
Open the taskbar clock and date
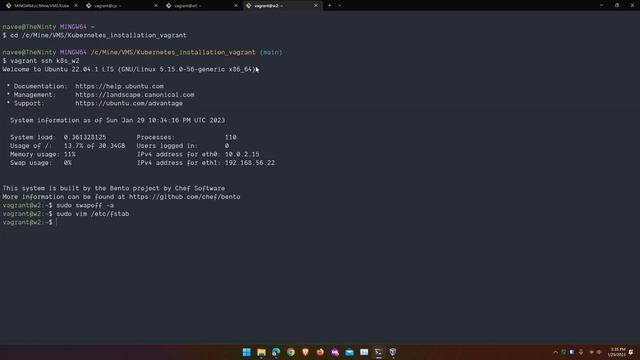pyautogui.click(x=616, y=352)
